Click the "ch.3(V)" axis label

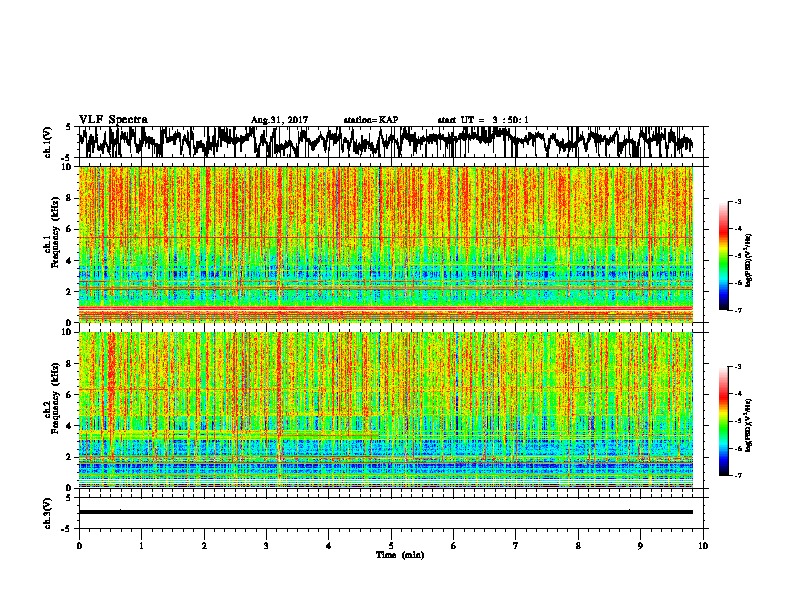48,513
